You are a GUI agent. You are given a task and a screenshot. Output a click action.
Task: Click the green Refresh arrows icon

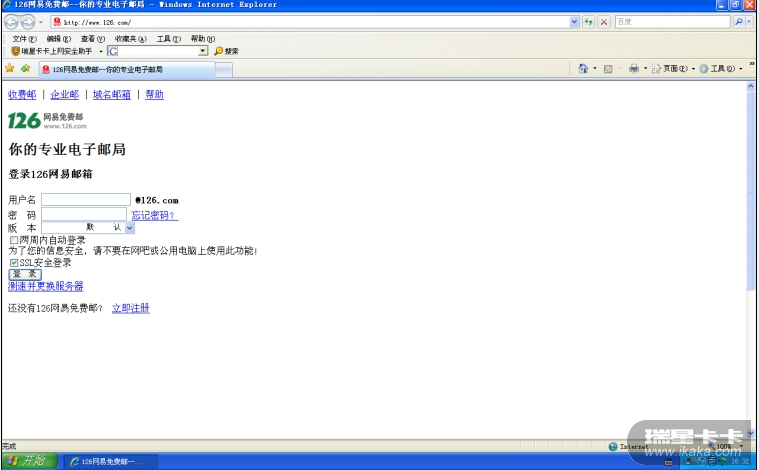click(x=588, y=22)
